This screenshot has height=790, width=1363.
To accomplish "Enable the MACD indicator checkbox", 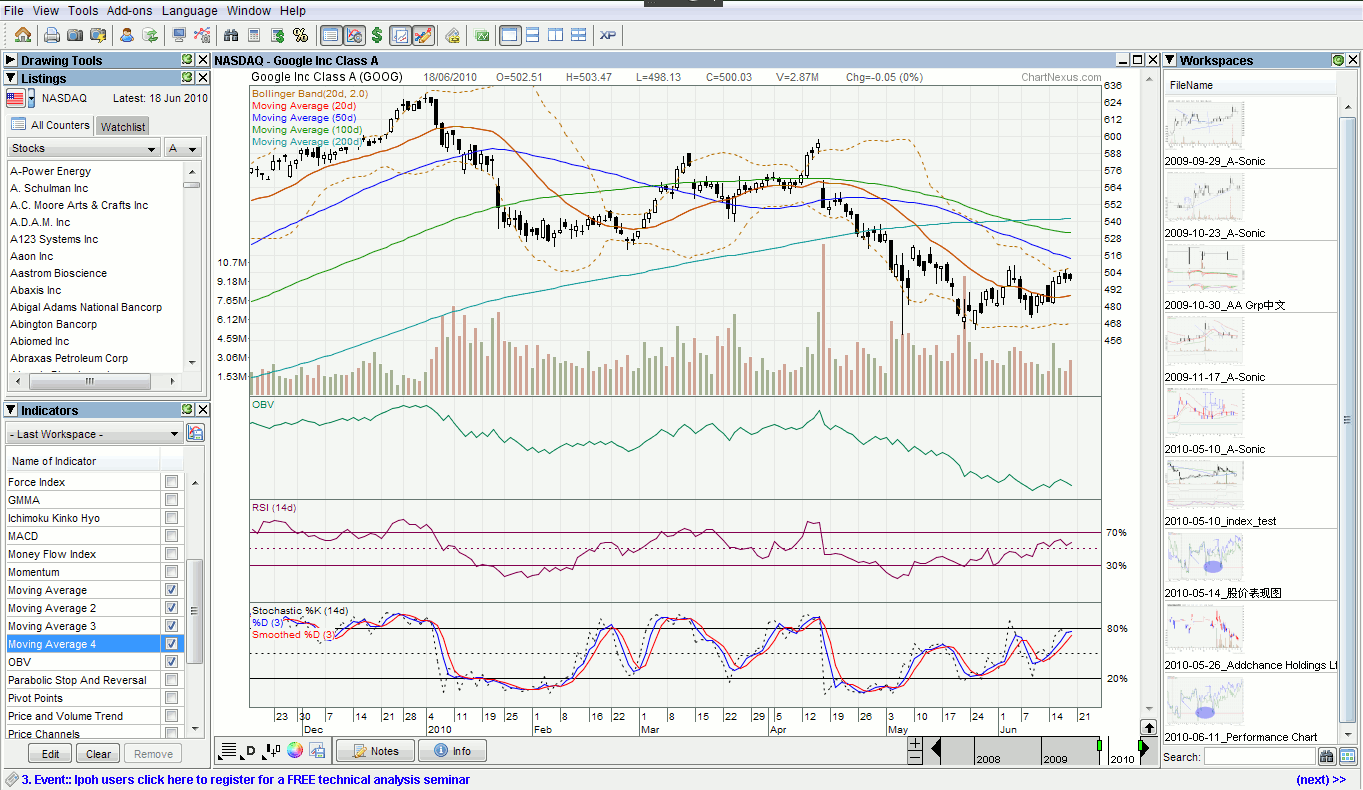I will tap(171, 536).
